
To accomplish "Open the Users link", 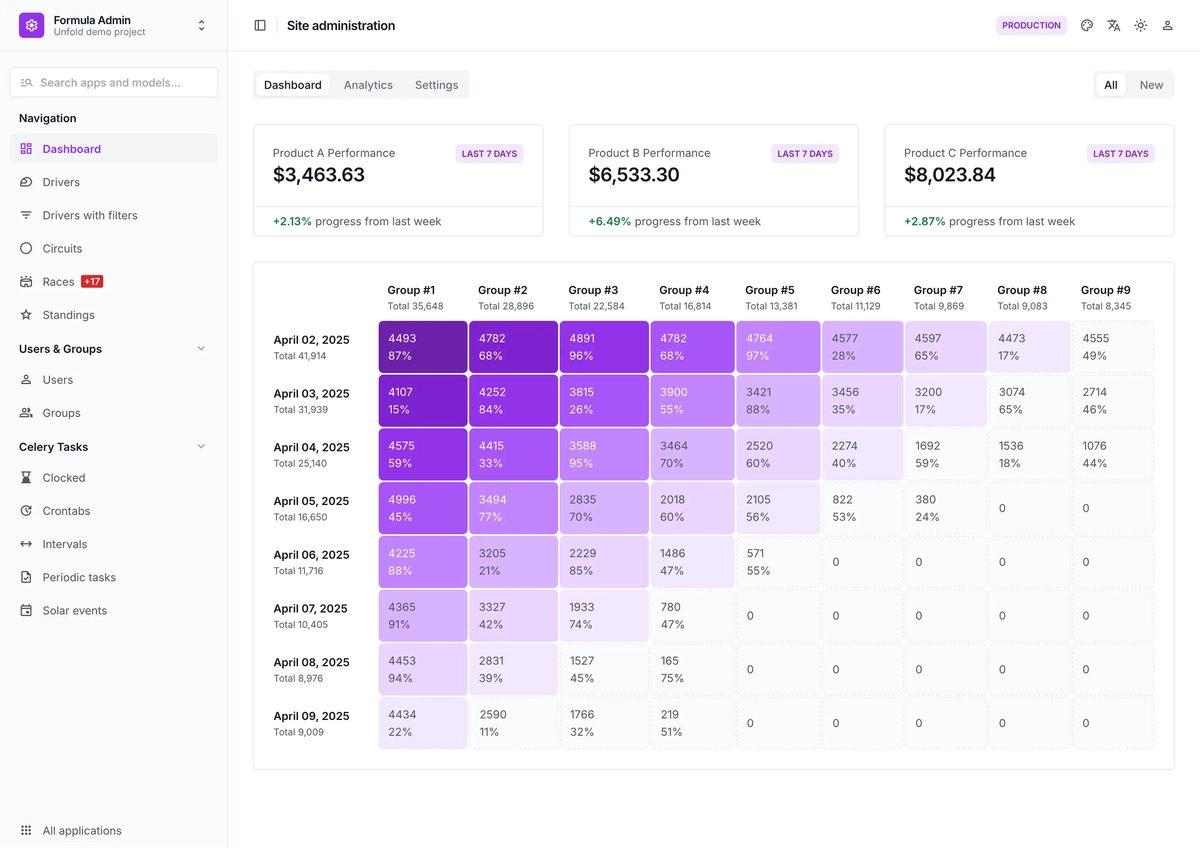I will click(x=114, y=380).
